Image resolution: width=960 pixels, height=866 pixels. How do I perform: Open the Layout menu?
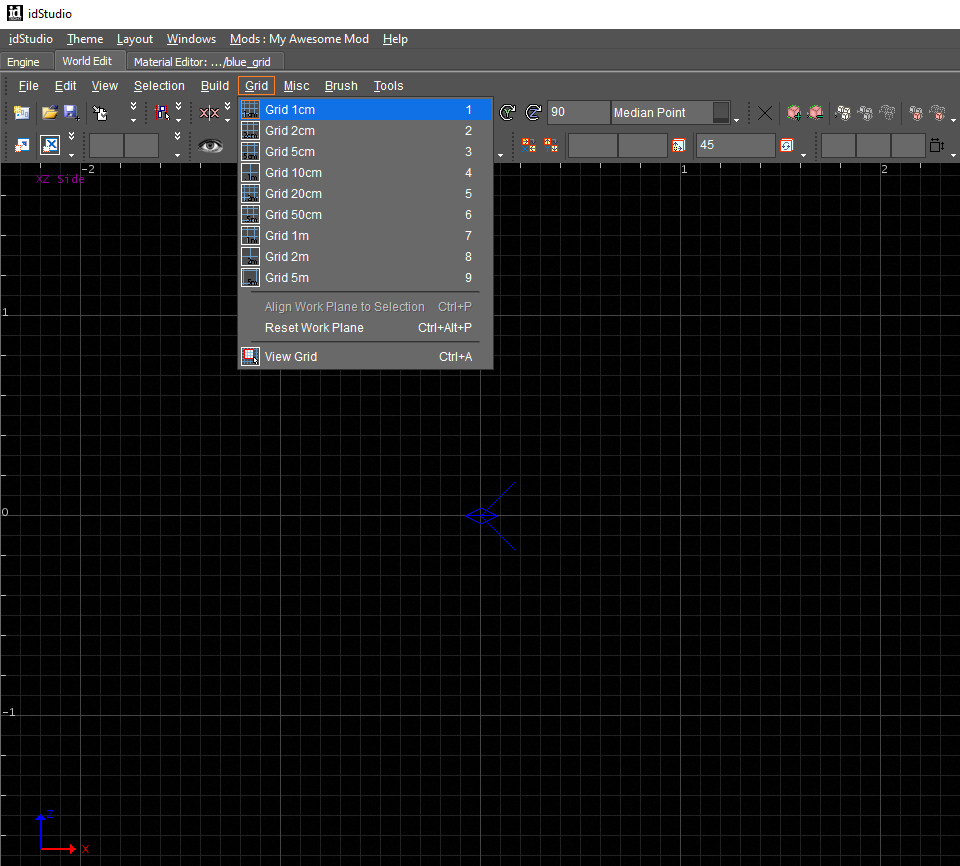(135, 39)
